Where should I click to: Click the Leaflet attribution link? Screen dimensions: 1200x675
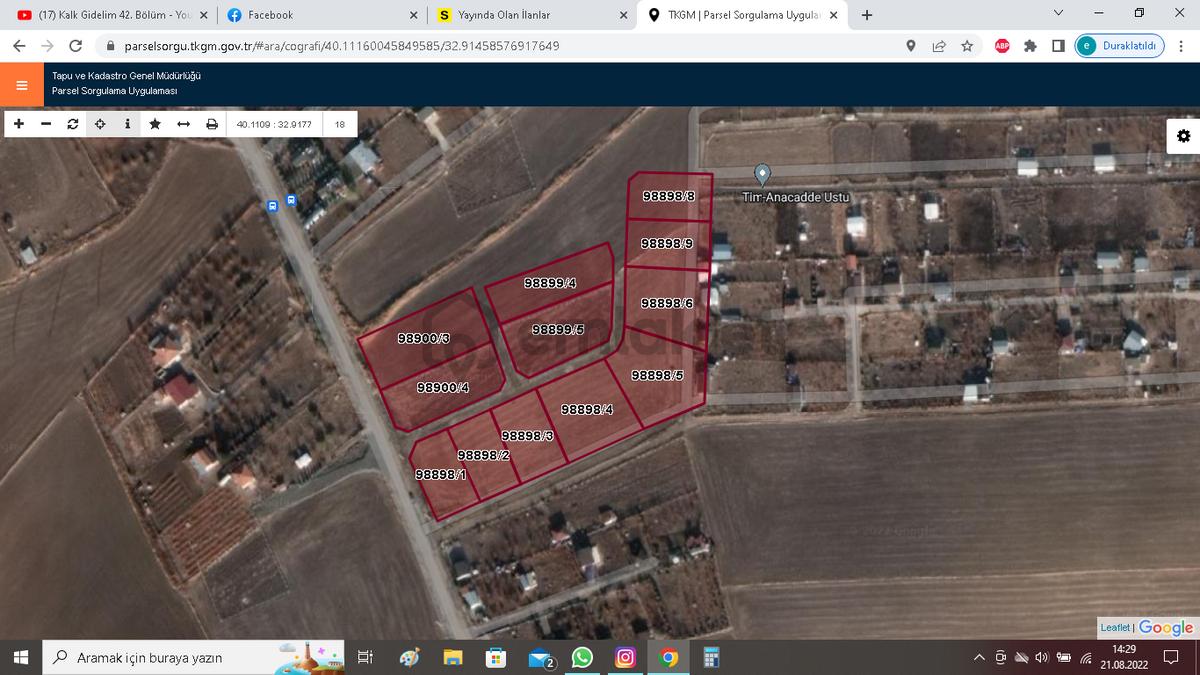click(1115, 628)
